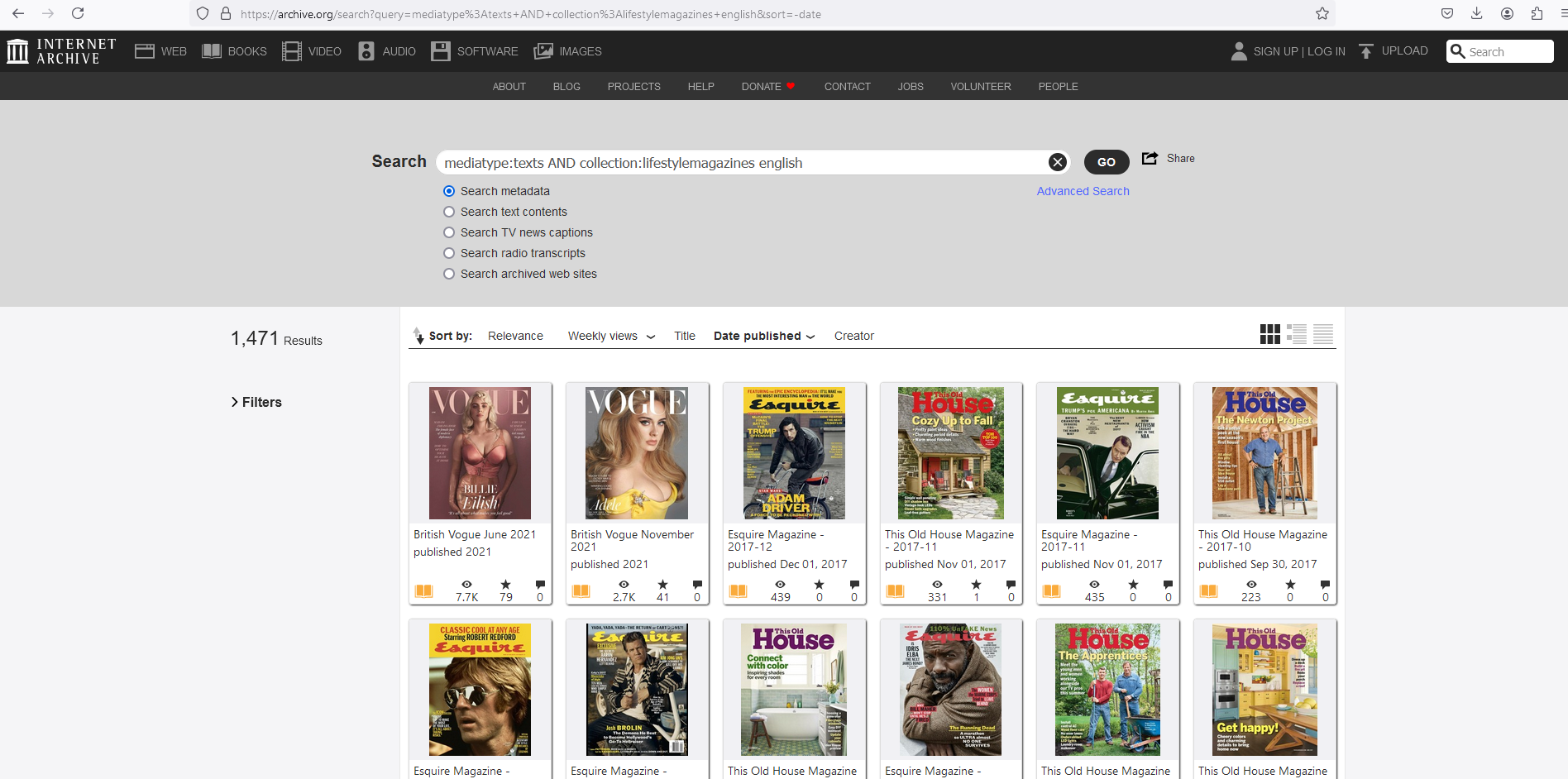Screen dimensions: 1568x779
Task: Open the AUDIO section icon
Action: [x=366, y=51]
